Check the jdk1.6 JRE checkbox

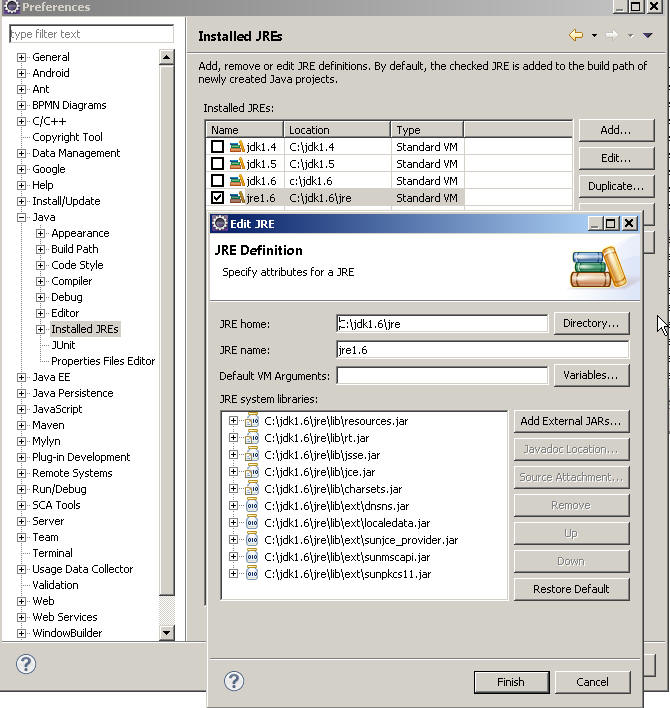tap(218, 181)
